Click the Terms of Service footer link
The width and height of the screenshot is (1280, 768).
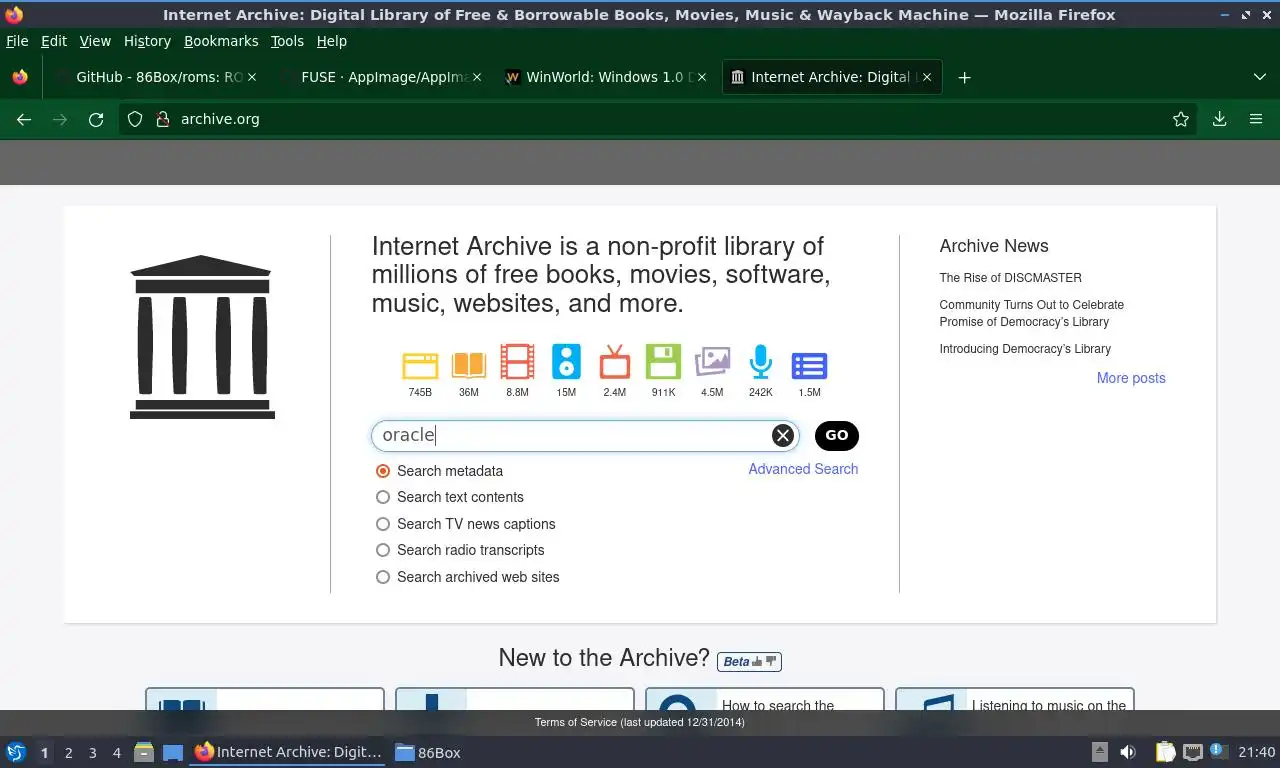(575, 722)
